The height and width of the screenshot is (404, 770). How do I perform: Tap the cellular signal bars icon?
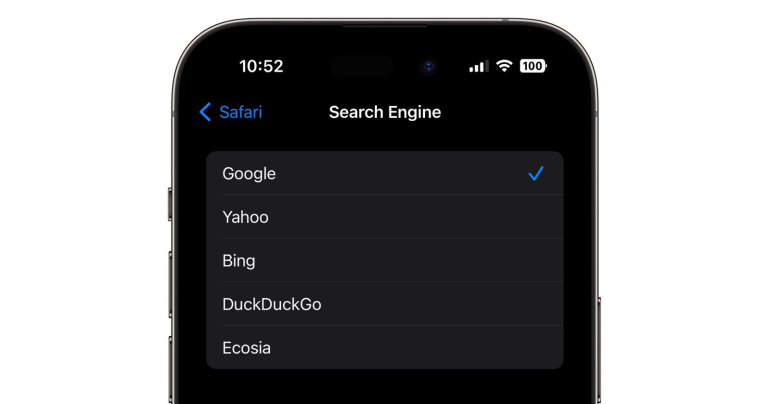click(478, 66)
